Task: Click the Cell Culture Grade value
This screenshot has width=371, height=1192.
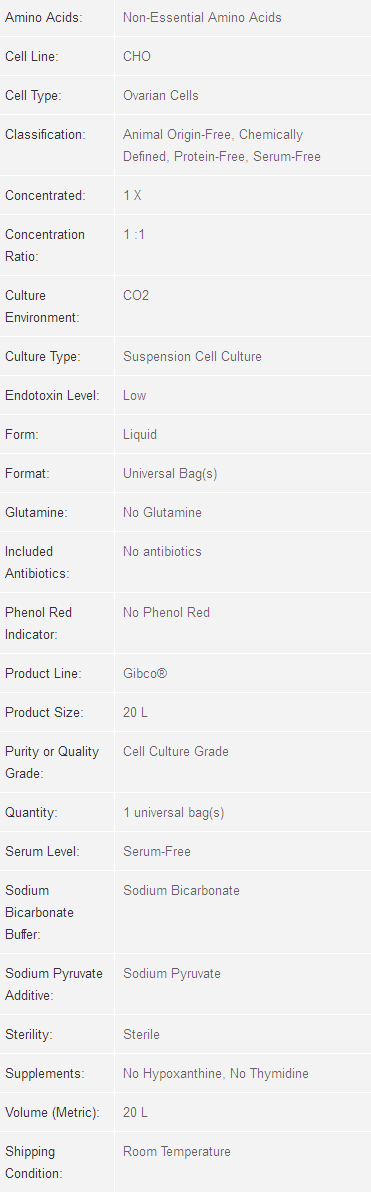Action: [176, 751]
